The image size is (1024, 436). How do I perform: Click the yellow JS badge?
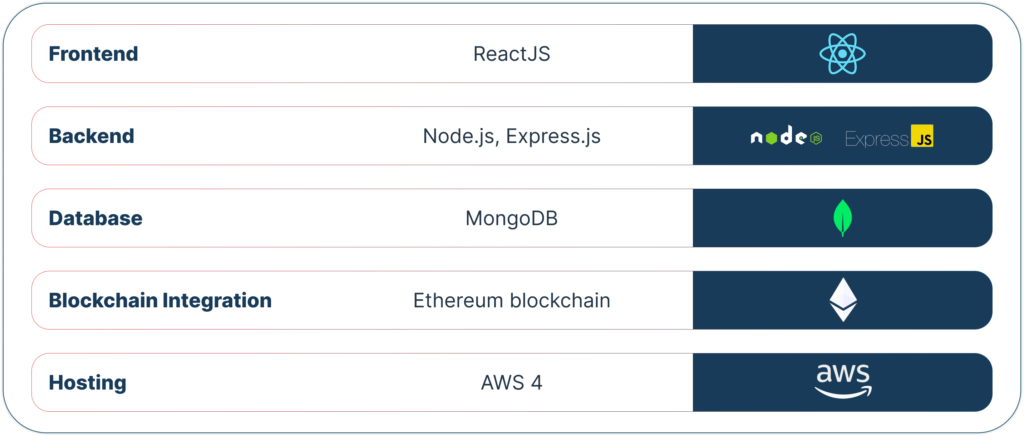[921, 138]
